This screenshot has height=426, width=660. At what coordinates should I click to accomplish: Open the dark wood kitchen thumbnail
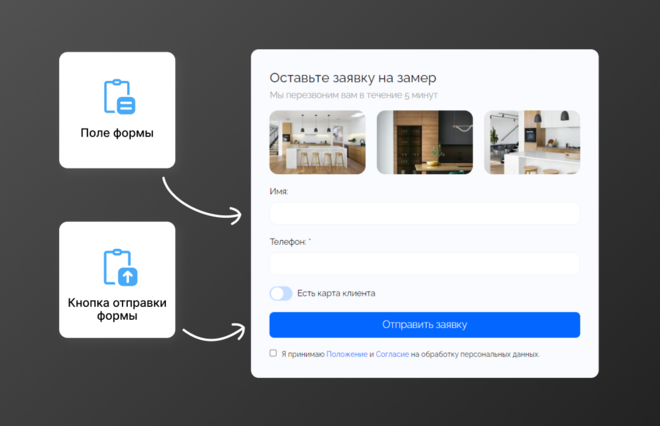pyautogui.click(x=425, y=142)
